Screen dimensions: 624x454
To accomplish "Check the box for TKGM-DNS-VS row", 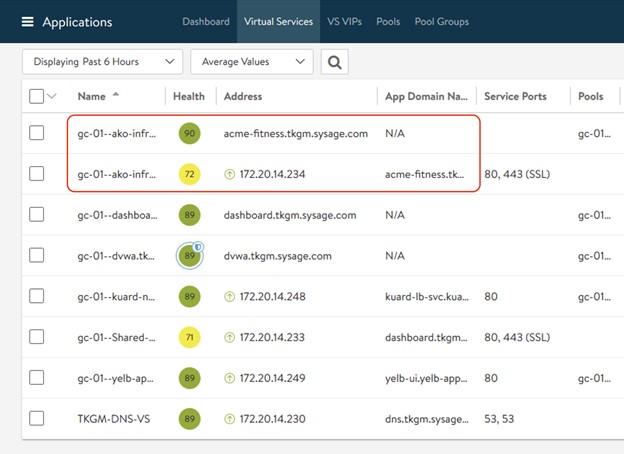I will 37,419.
